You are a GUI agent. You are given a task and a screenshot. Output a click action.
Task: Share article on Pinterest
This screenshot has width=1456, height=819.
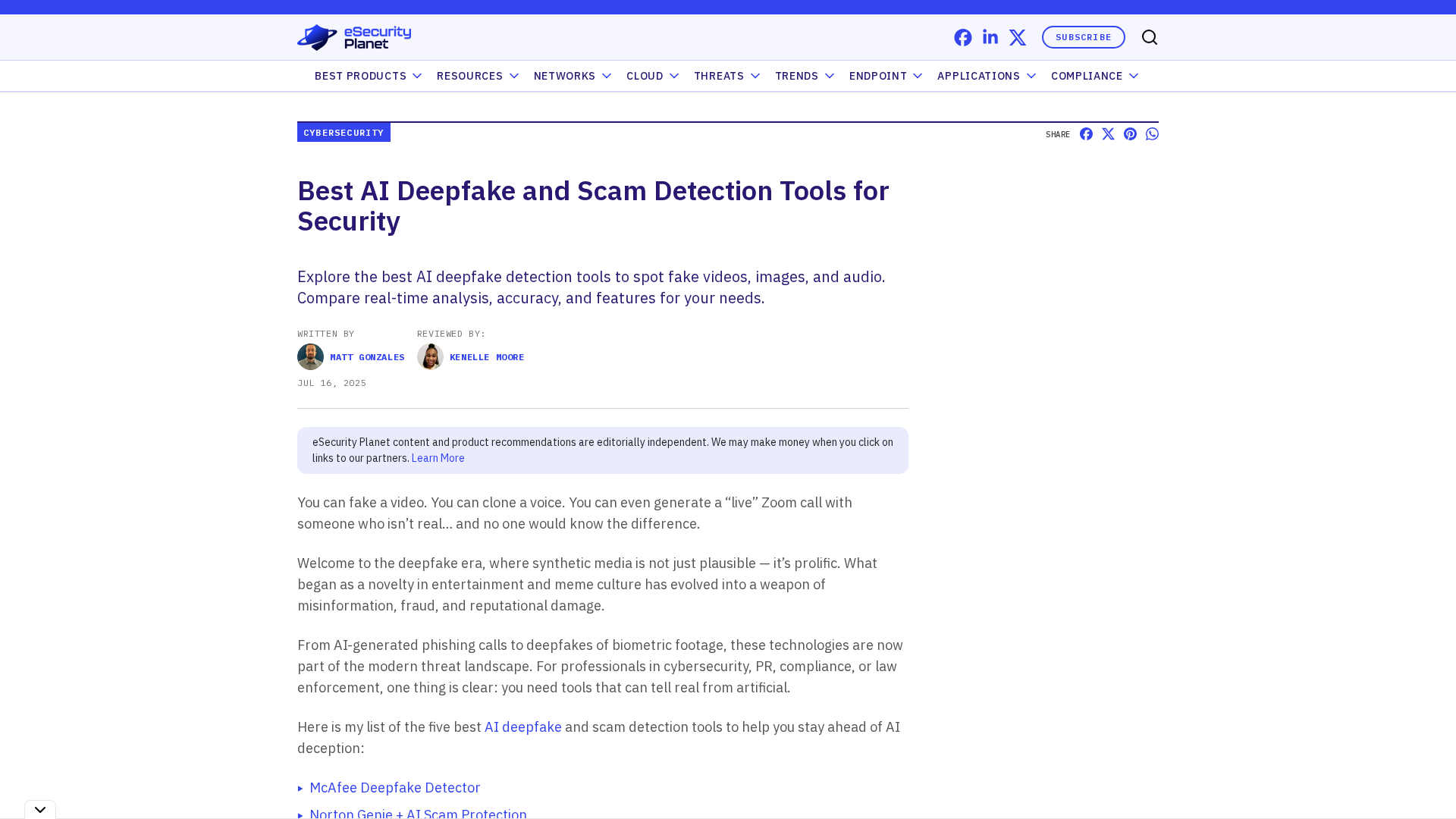[1130, 134]
